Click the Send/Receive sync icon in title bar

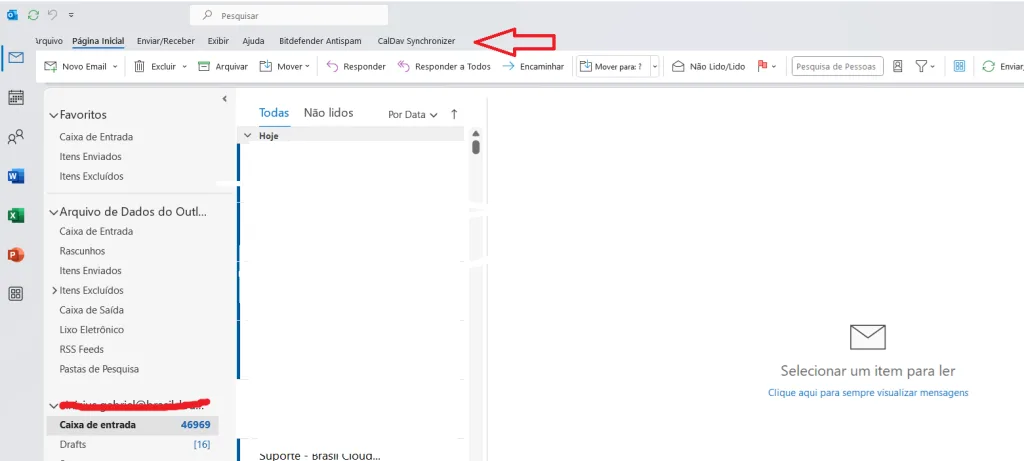pos(33,15)
